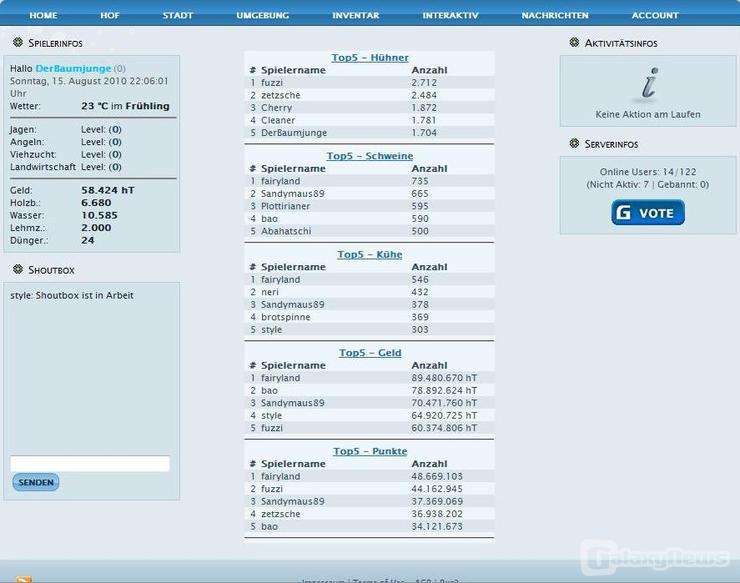This screenshot has width=740, height=583.
Task: Open Nachrichten in the top navigation
Action: pos(555,16)
